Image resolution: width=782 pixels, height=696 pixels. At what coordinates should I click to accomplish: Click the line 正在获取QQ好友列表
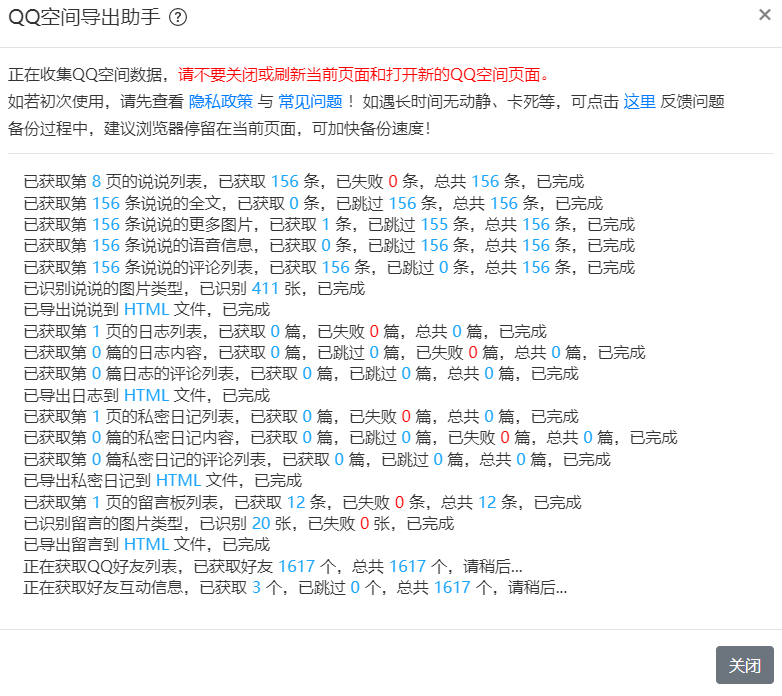(273, 567)
